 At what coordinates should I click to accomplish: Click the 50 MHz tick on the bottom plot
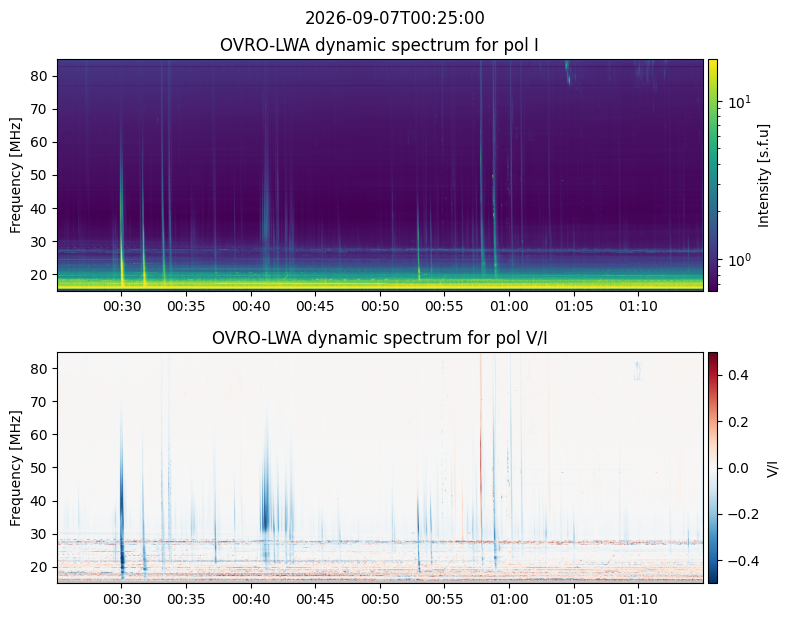coord(39,468)
